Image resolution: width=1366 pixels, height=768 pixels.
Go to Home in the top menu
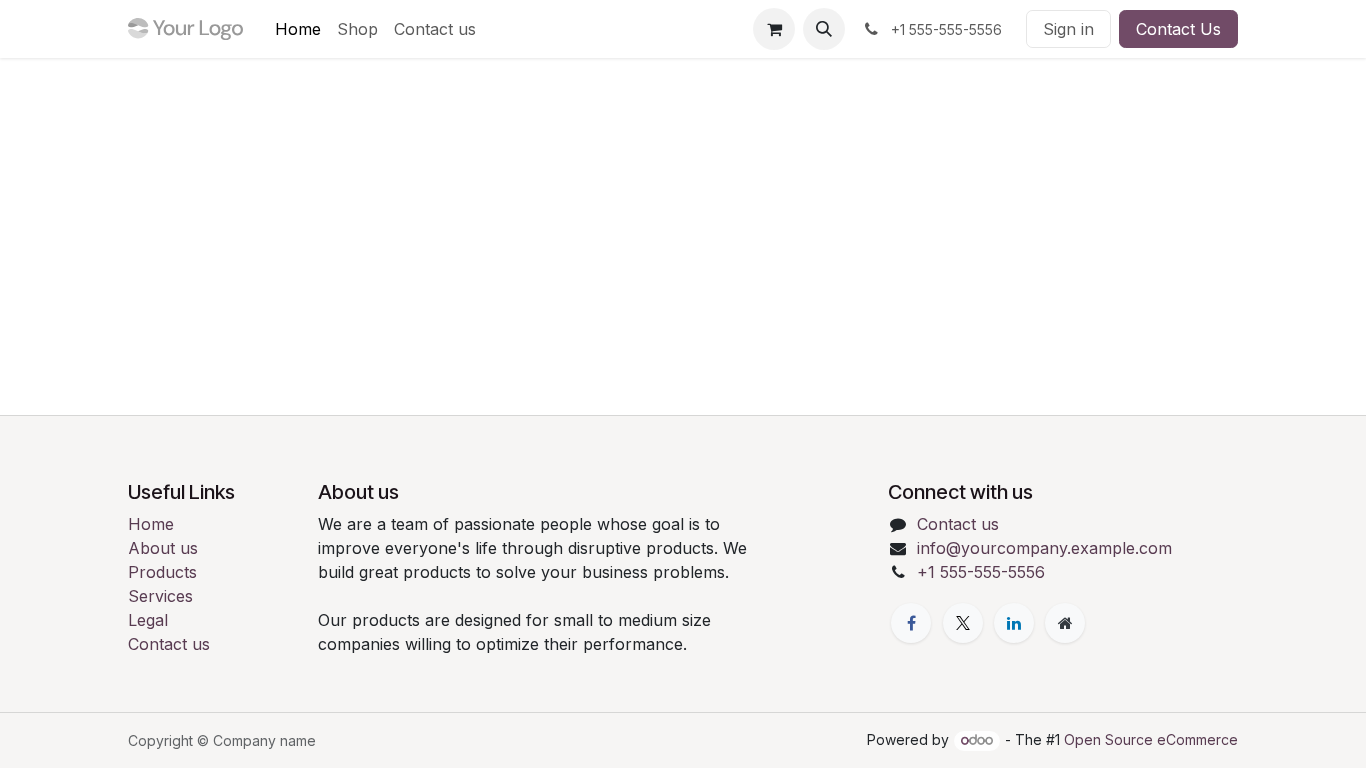(298, 29)
